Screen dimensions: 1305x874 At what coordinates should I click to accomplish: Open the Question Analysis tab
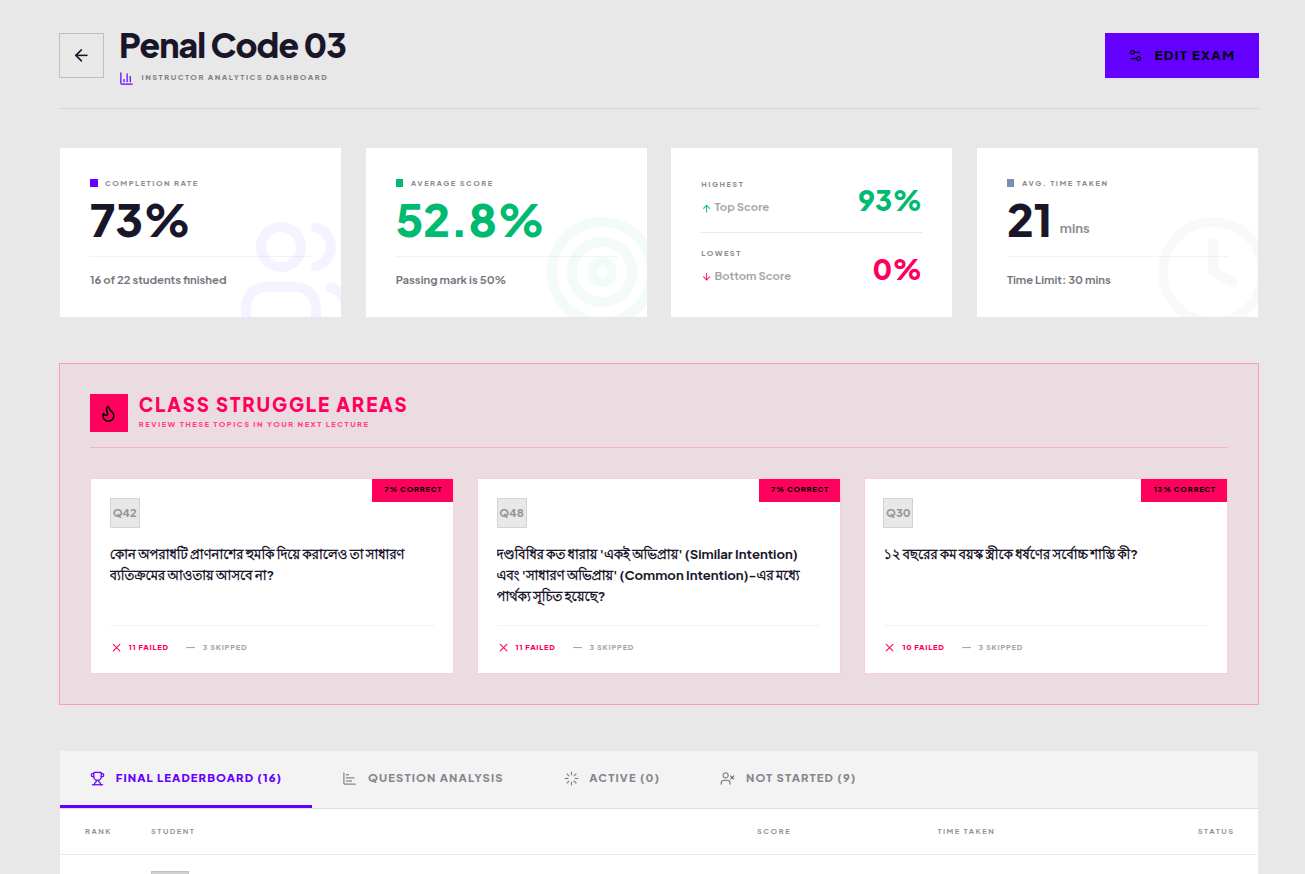point(422,778)
